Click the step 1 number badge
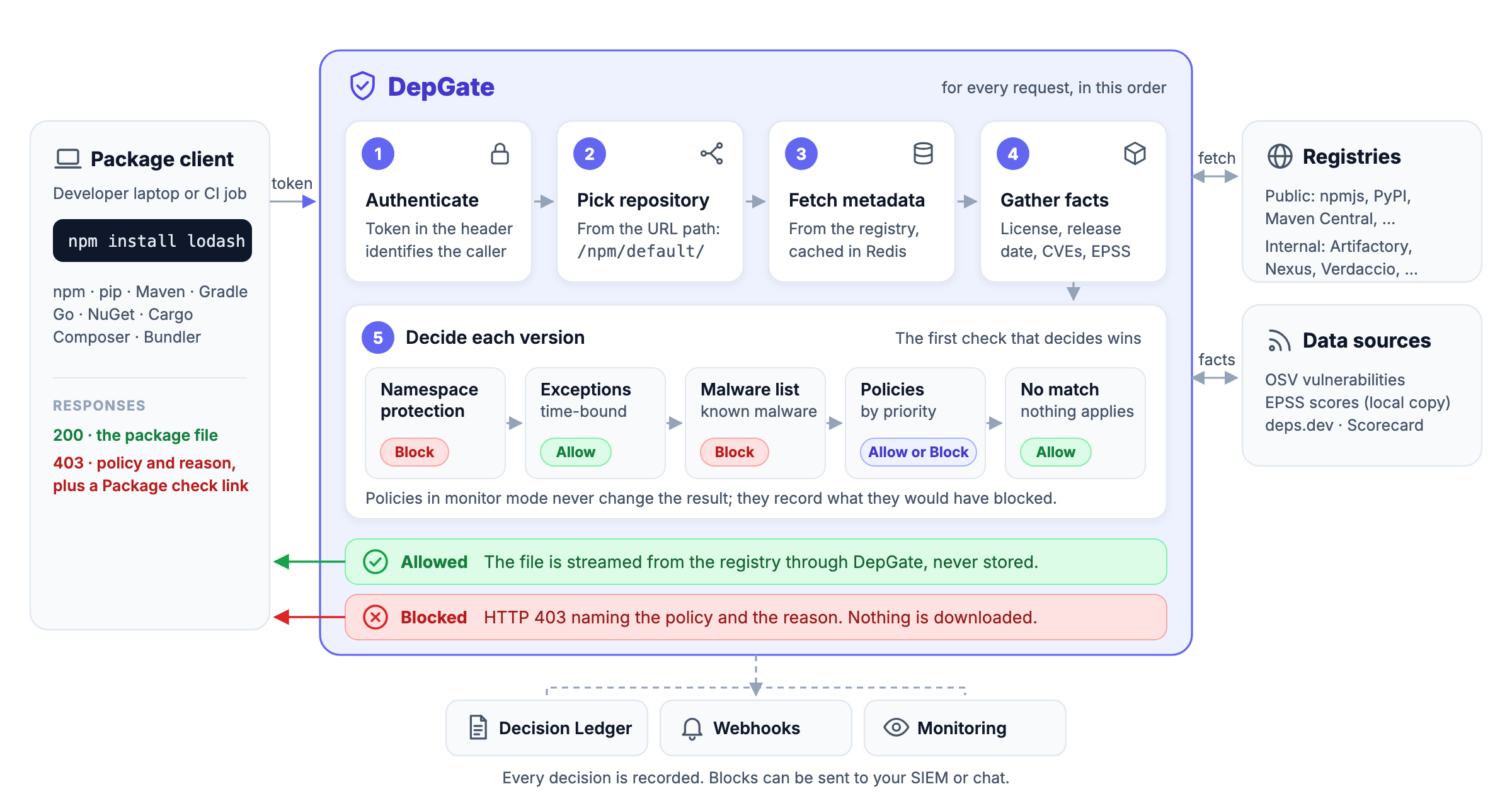1512x806 pixels. click(378, 154)
